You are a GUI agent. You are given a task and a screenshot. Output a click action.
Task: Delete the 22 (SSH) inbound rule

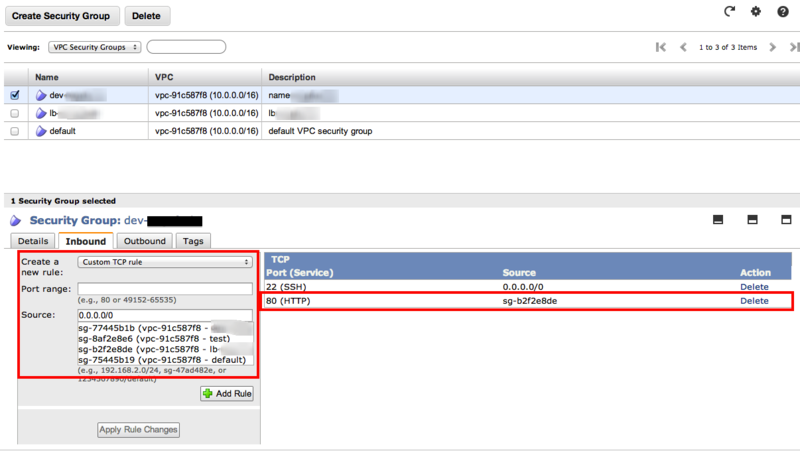(x=754, y=287)
